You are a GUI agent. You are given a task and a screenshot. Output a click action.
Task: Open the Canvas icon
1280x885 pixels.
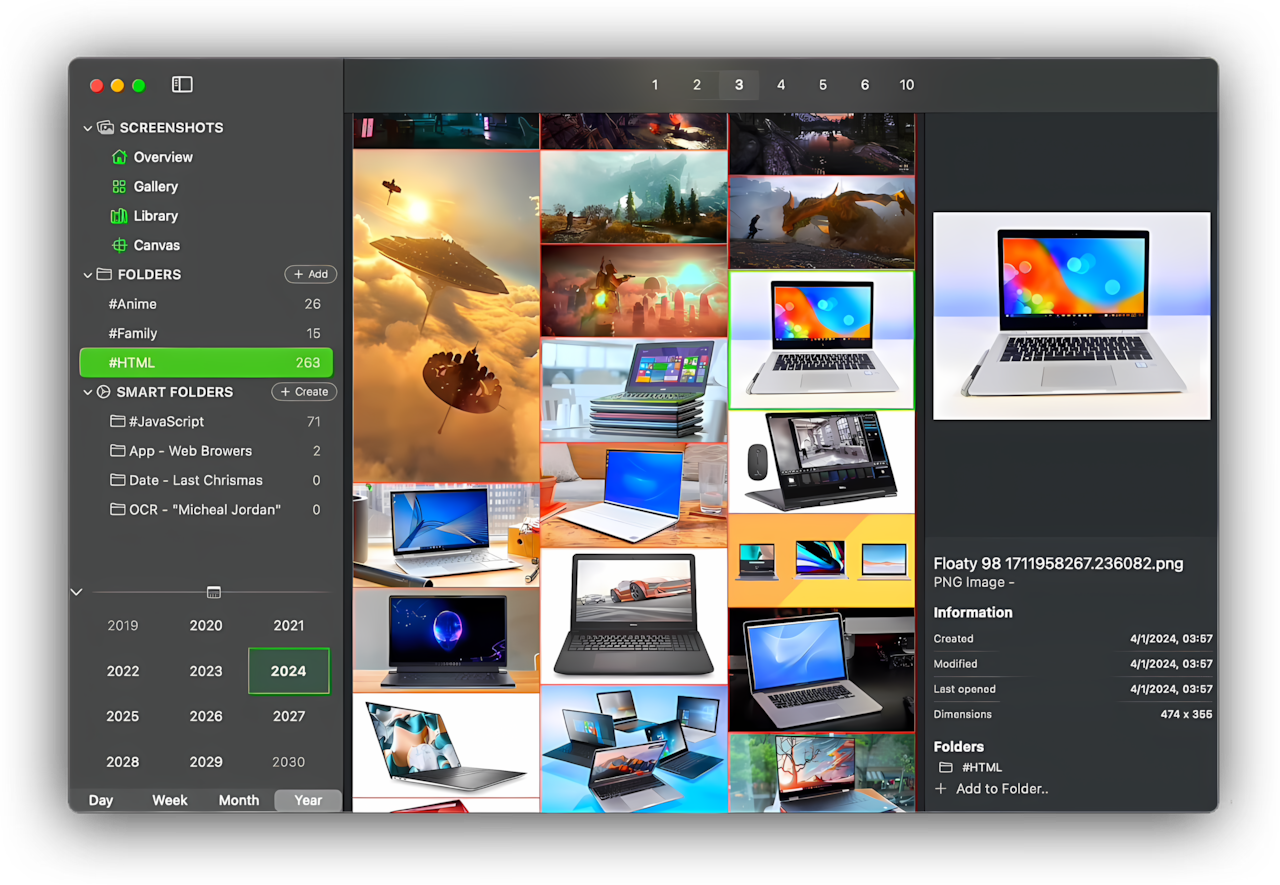(119, 245)
